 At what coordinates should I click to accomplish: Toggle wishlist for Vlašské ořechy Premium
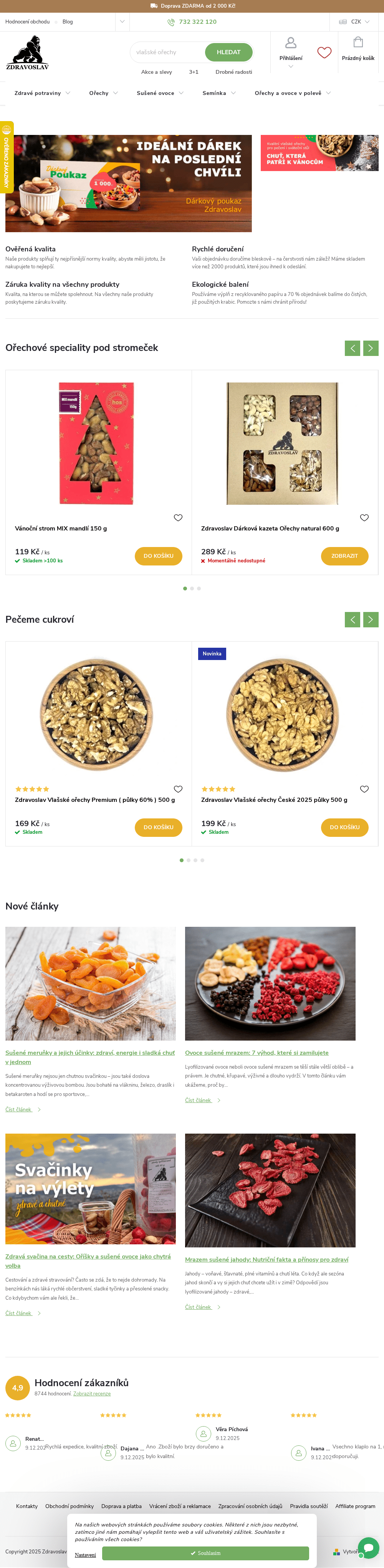(178, 789)
